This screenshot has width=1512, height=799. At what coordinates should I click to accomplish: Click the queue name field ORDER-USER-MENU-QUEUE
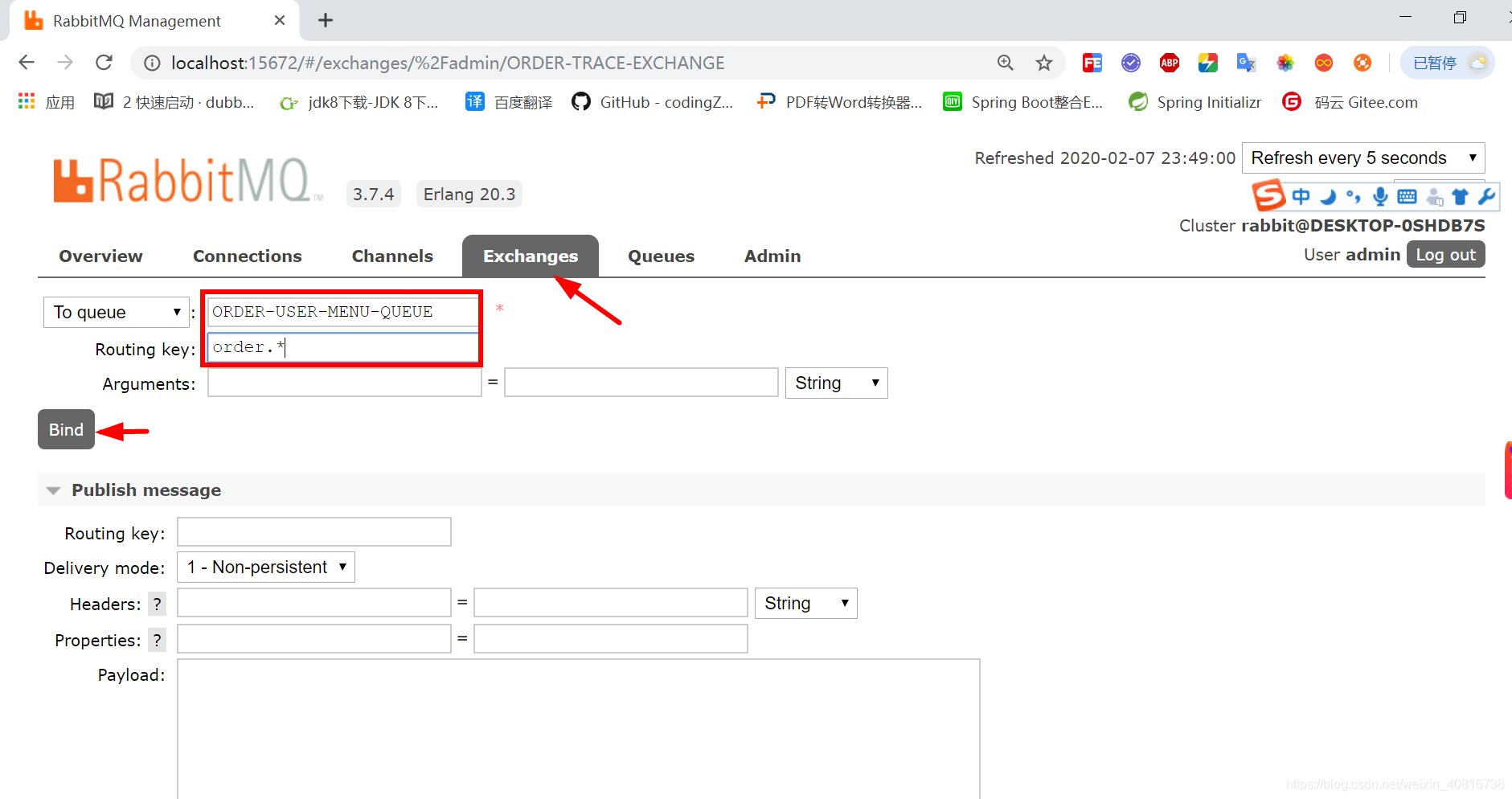[344, 312]
